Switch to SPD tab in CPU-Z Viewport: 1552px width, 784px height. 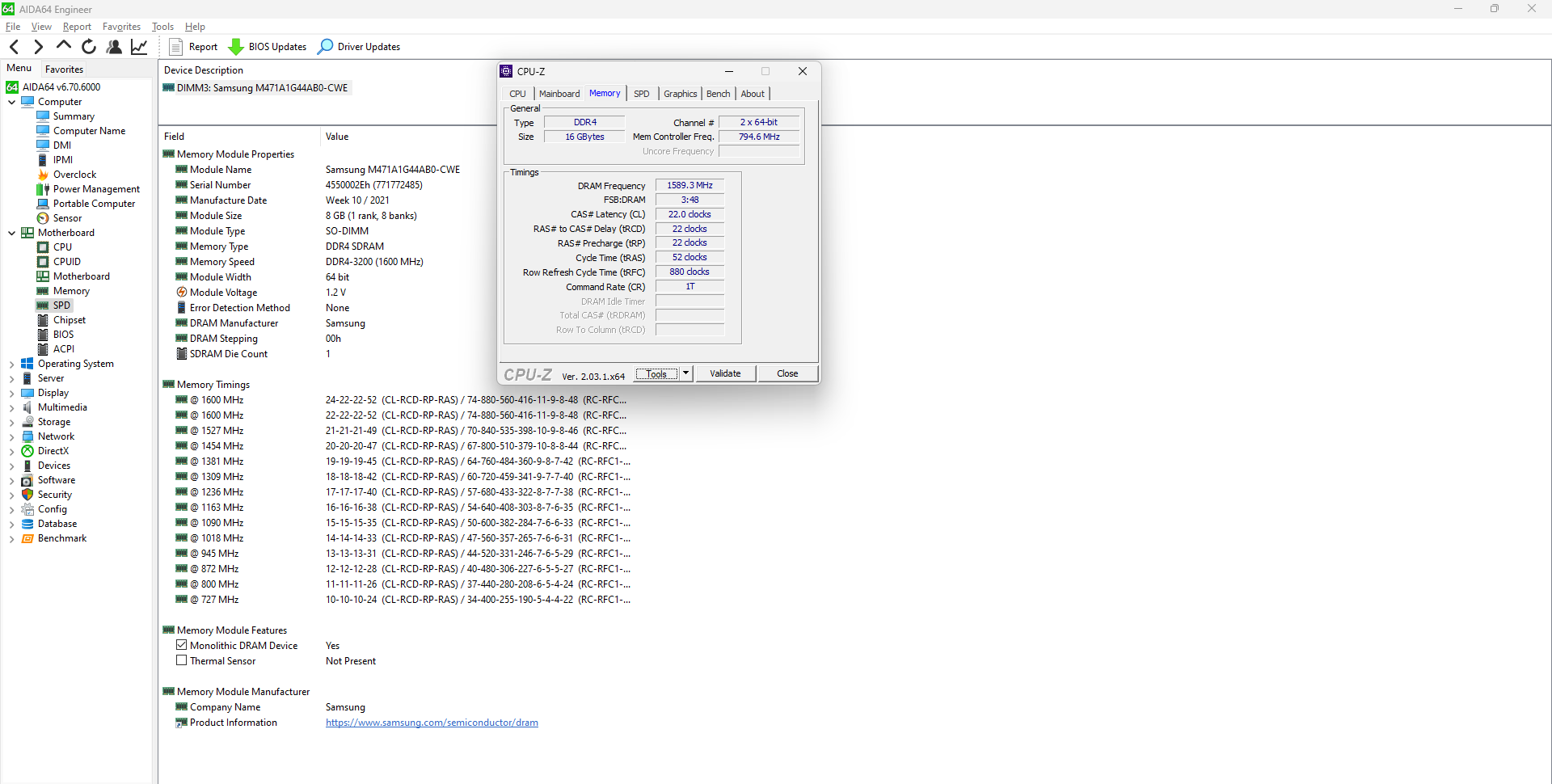coord(642,94)
